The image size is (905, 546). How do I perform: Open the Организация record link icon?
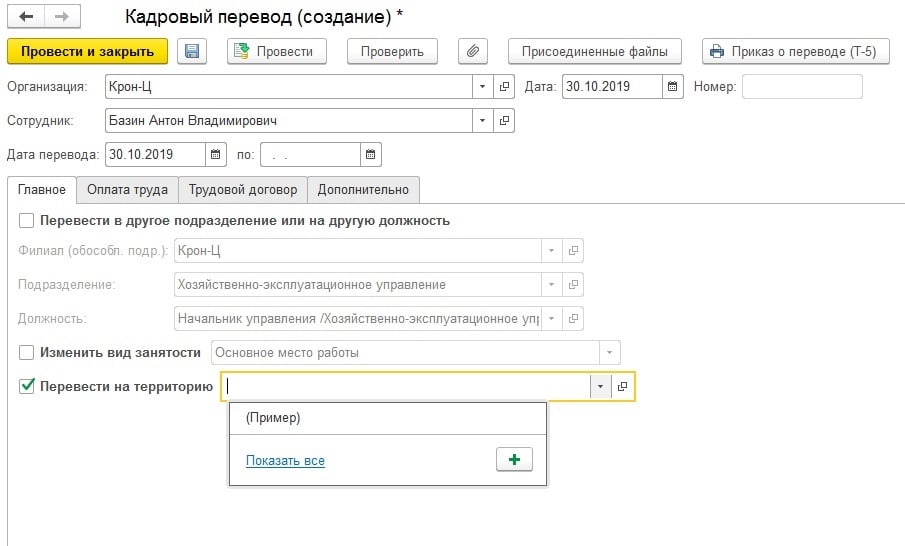coord(505,87)
